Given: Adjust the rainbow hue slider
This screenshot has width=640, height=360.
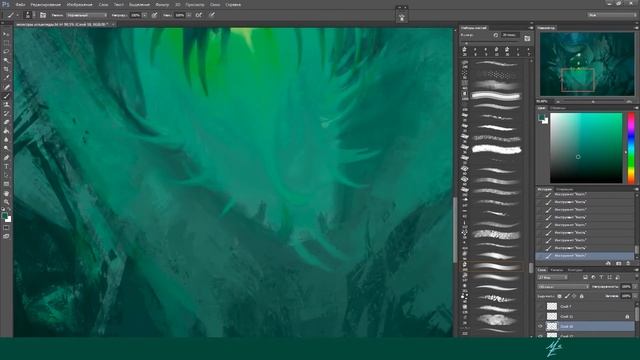Looking at the screenshot, I should point(631,148).
